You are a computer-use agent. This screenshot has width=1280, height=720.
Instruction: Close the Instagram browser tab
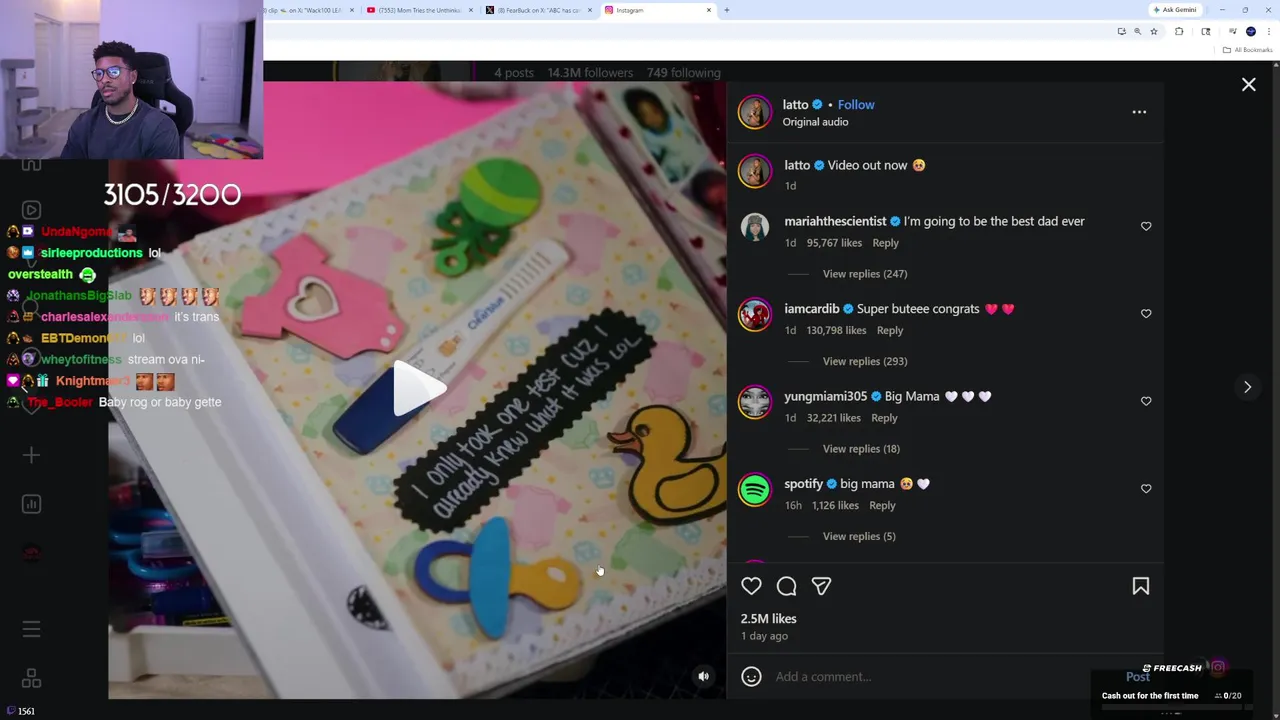coord(709,10)
